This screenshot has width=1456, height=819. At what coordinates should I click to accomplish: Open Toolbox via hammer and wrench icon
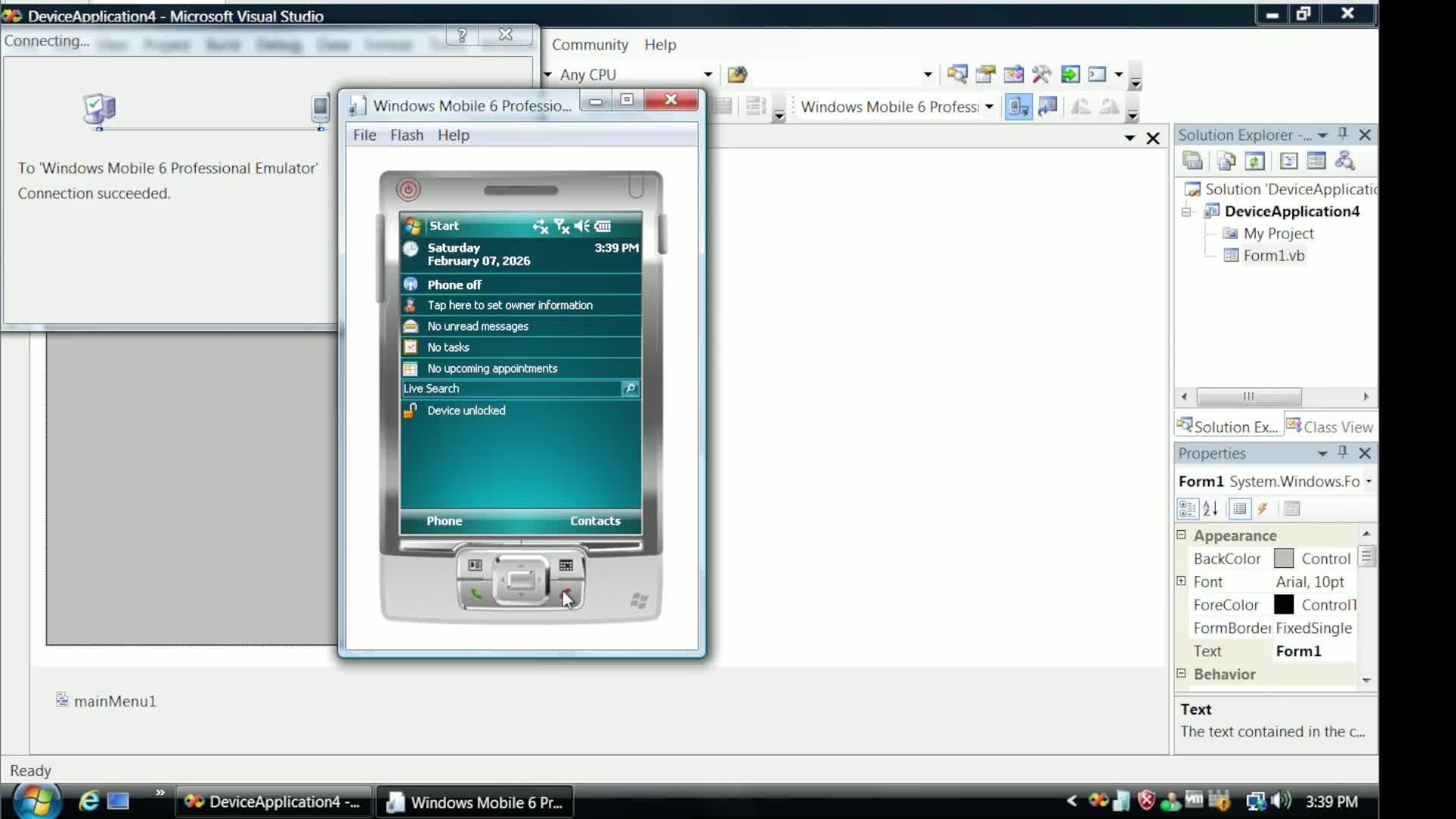pos(1041,74)
